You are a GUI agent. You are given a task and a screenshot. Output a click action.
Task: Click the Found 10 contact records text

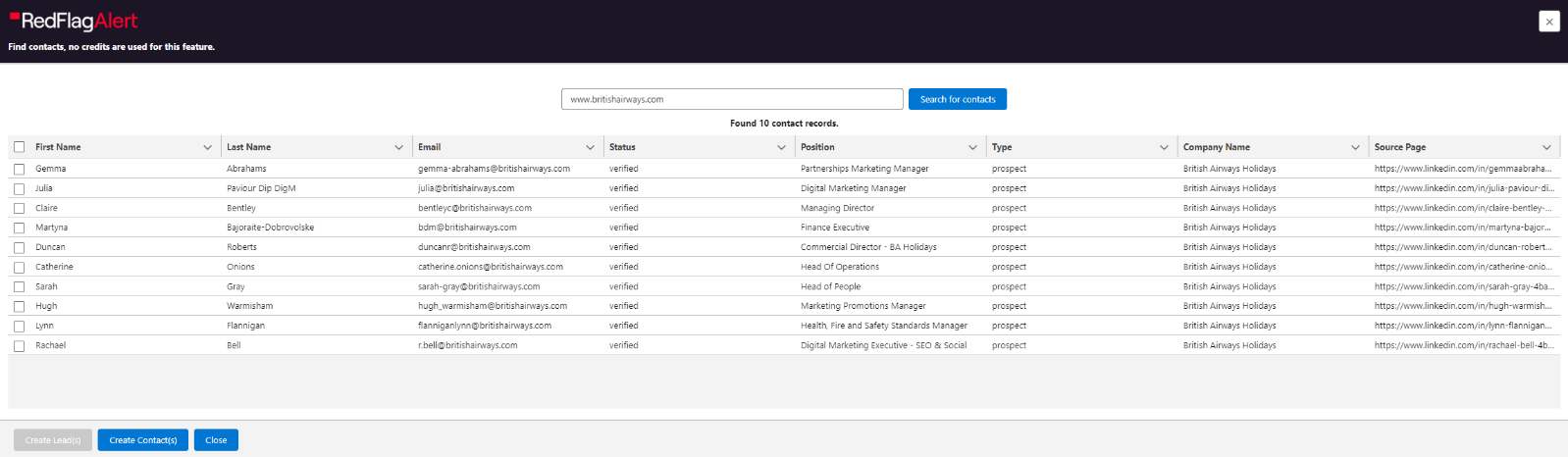[784, 124]
